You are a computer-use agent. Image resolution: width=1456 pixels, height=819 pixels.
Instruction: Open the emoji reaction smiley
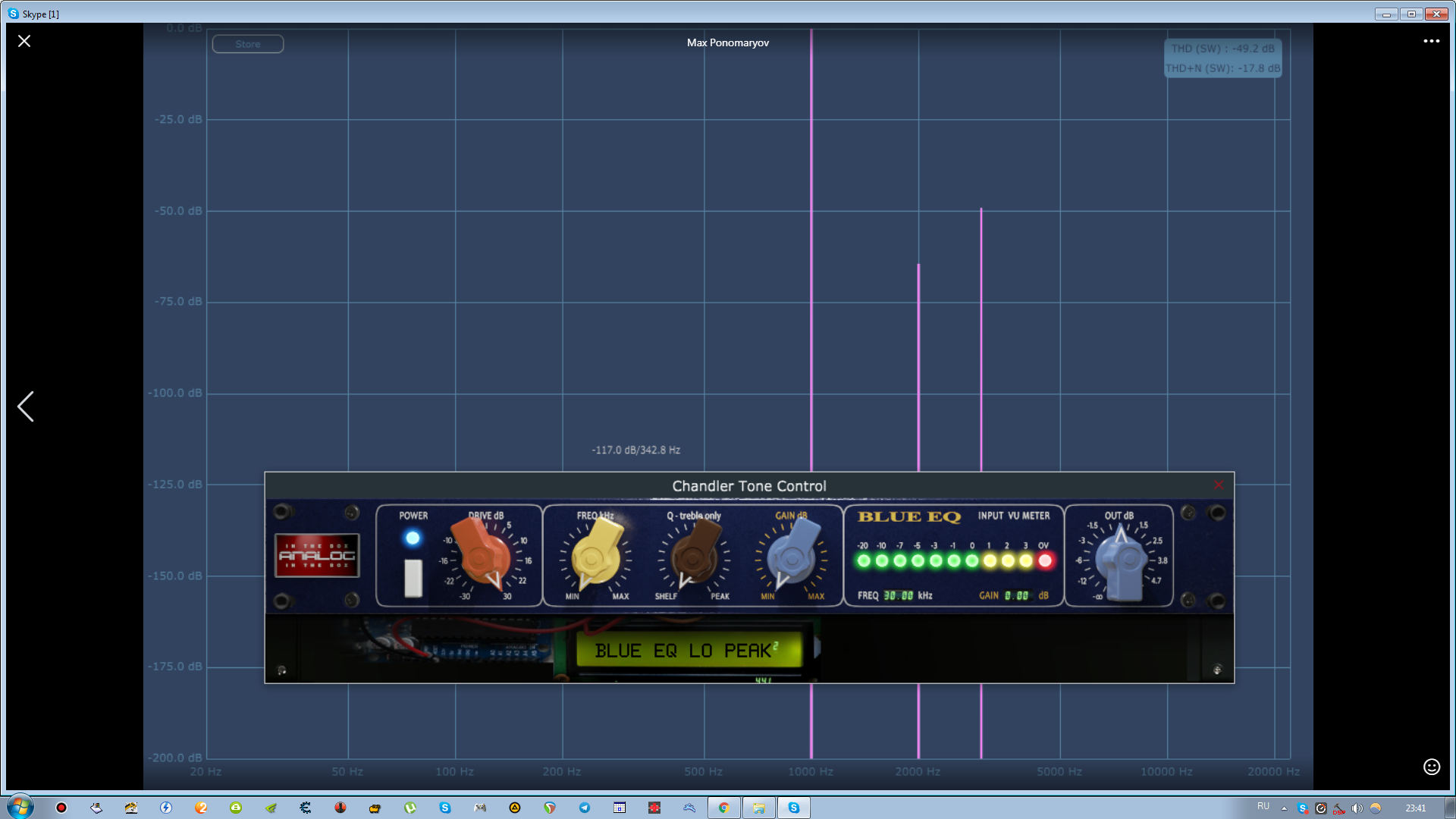pyautogui.click(x=1431, y=767)
